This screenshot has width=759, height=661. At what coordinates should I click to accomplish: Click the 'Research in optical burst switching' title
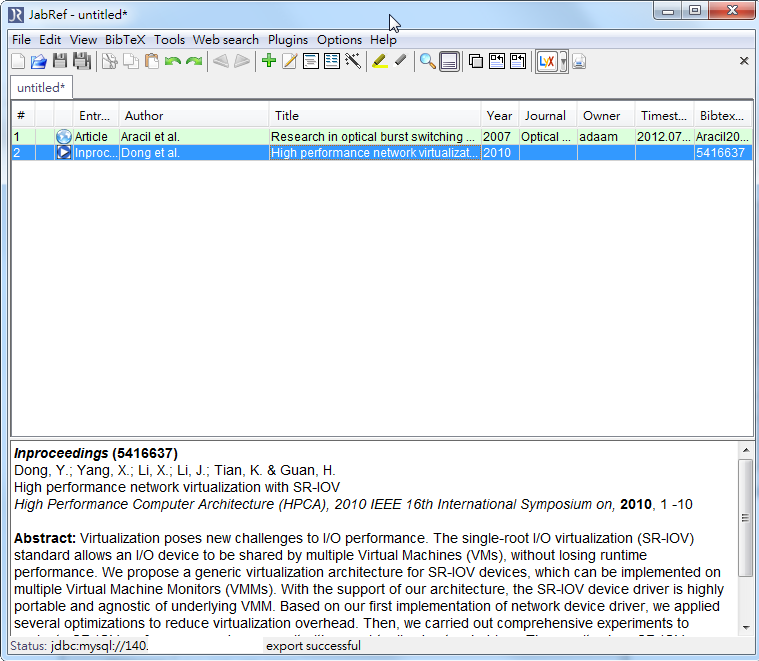point(375,136)
